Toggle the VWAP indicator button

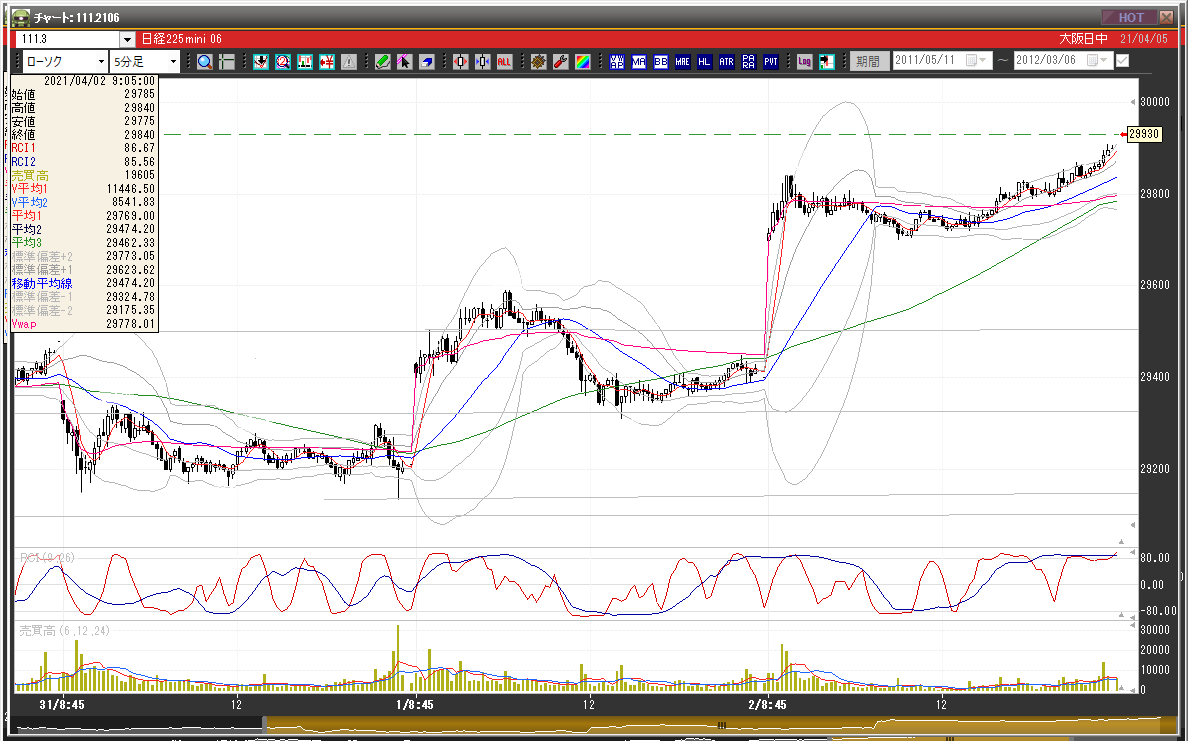(x=617, y=62)
